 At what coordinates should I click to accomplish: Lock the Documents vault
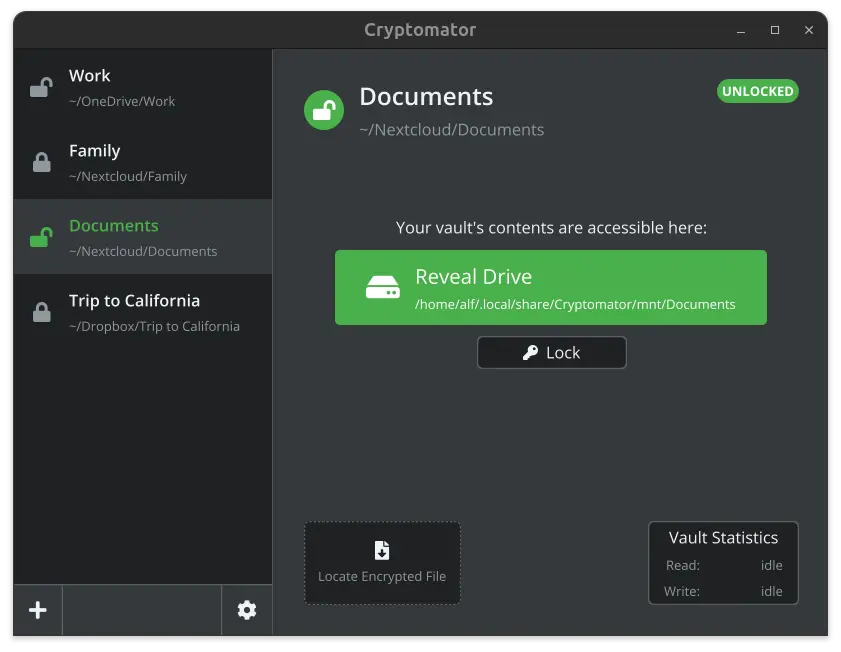[552, 352]
